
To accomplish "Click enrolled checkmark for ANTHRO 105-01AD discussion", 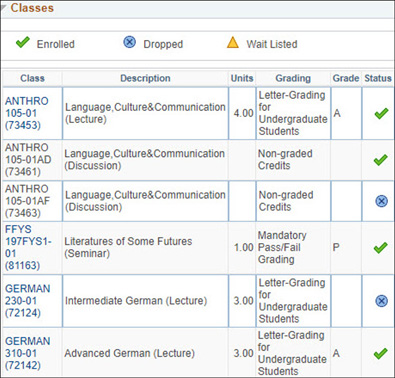I will [380, 160].
